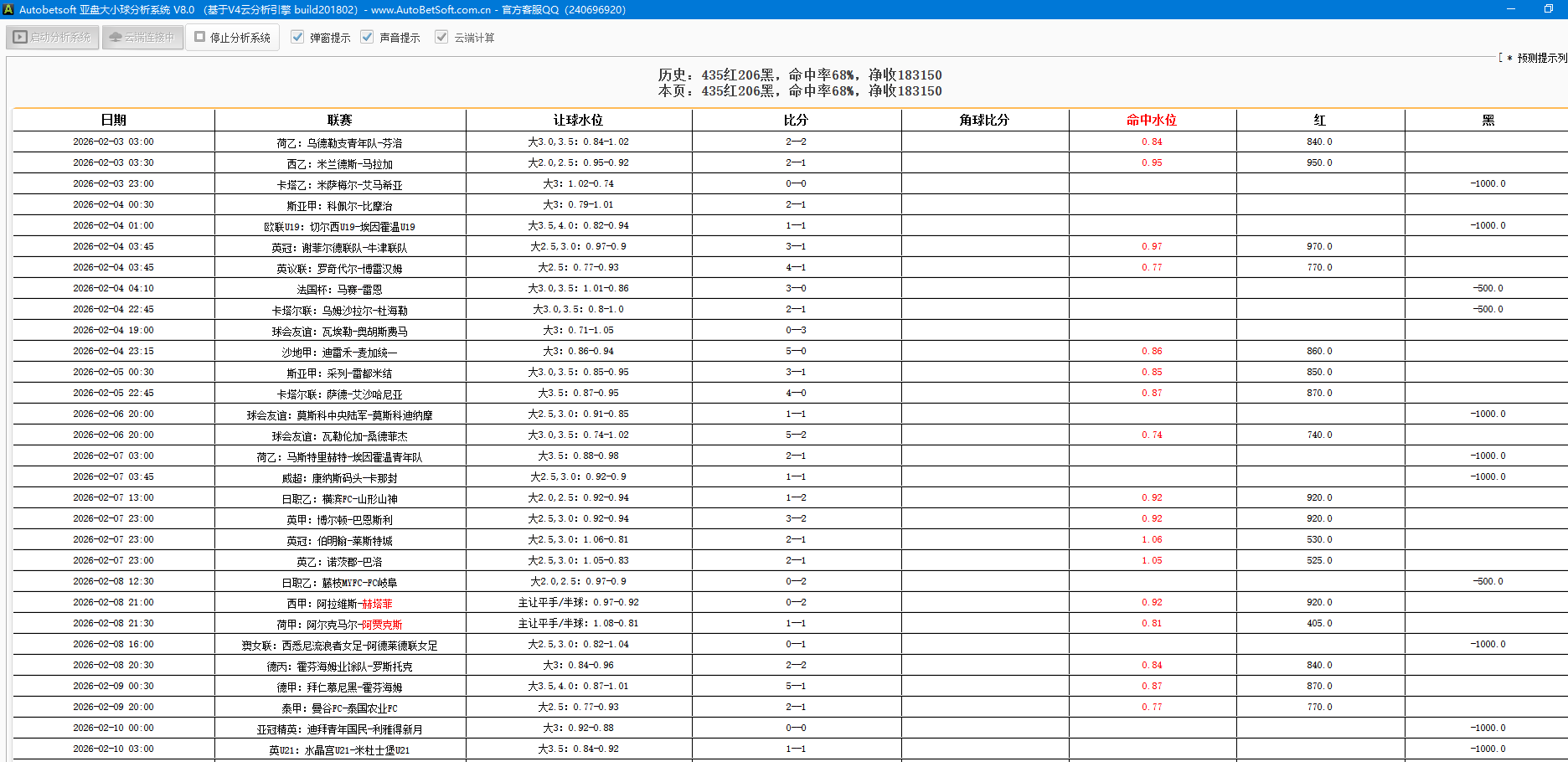Select the 让球水位 column header
This screenshot has height=762, width=1568.
coord(578,120)
